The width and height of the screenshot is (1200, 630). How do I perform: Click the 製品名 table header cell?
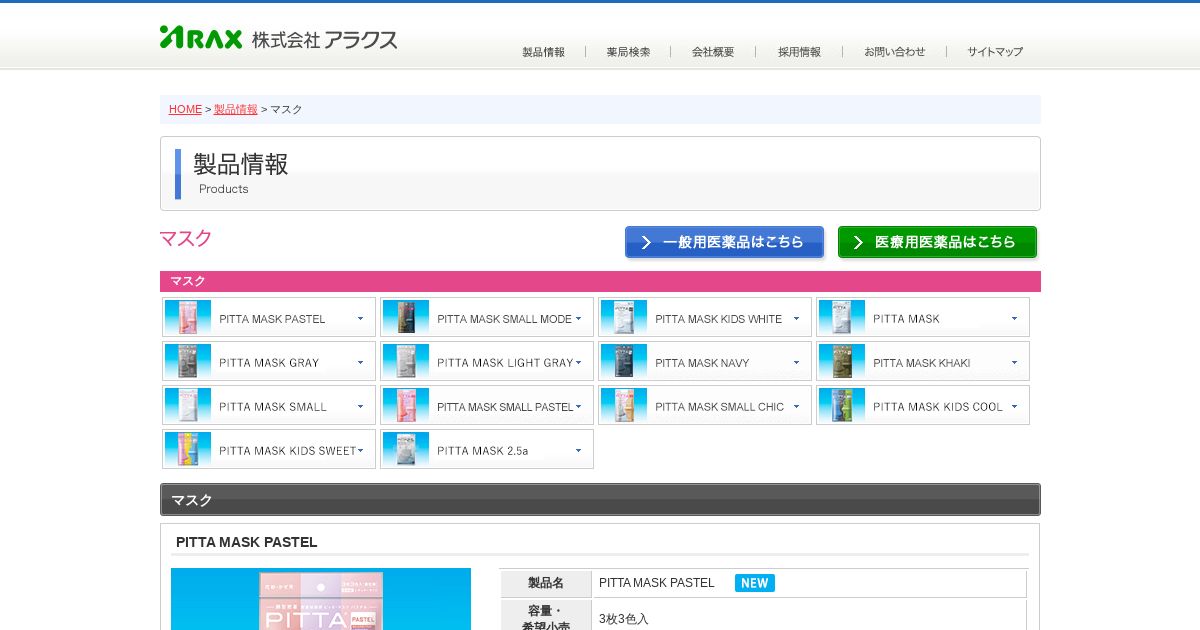tap(546, 583)
